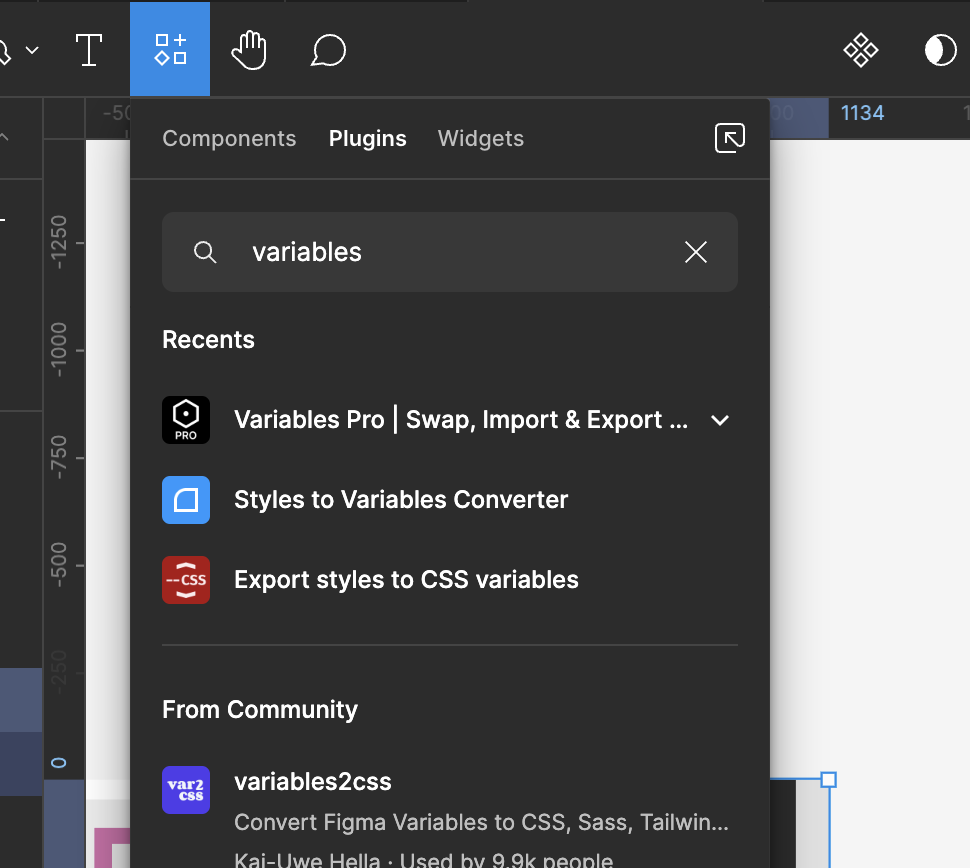Image resolution: width=970 pixels, height=868 pixels.
Task: Pop out the resources panel
Action: [x=730, y=138]
